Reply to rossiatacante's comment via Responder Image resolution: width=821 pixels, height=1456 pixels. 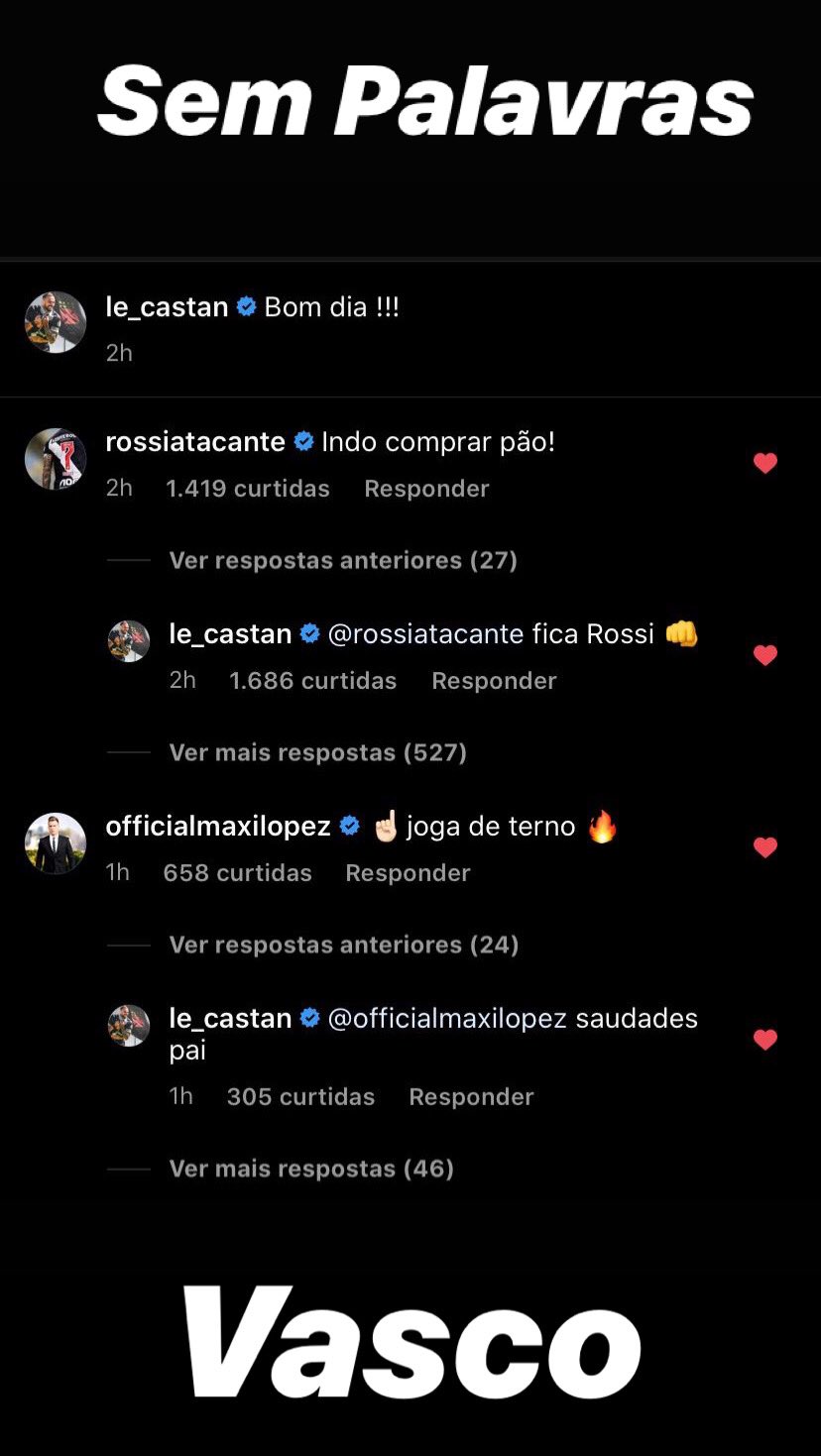(x=426, y=489)
